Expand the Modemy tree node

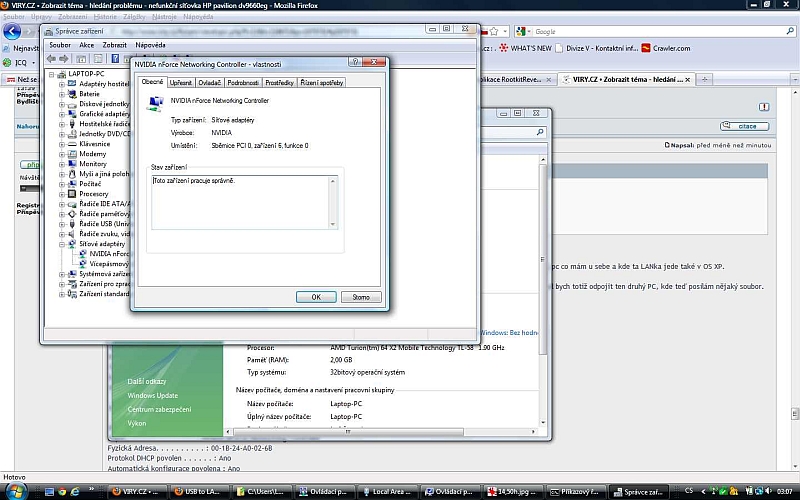click(x=62, y=154)
